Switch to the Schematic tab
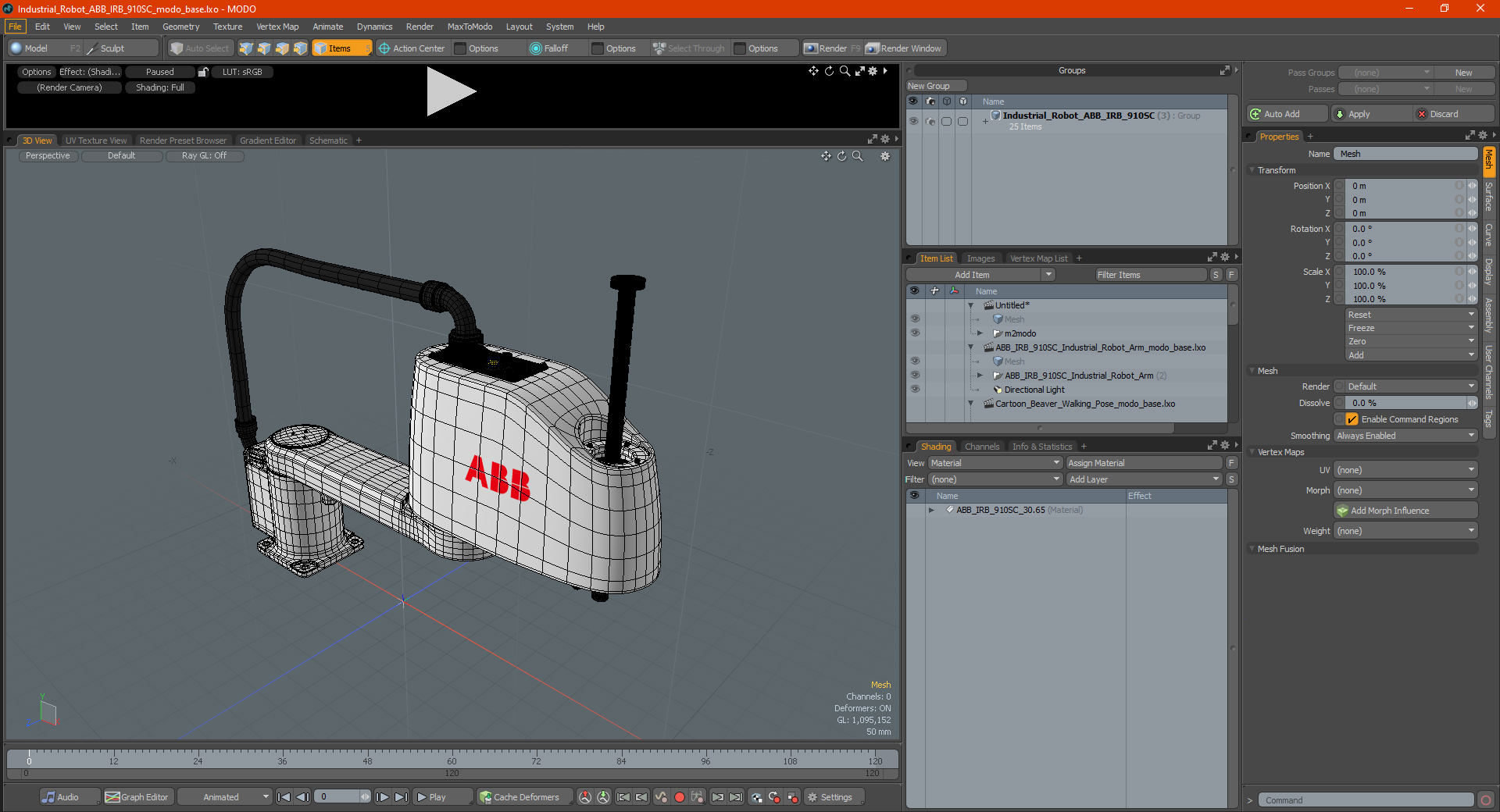This screenshot has height=812, width=1500. (328, 141)
